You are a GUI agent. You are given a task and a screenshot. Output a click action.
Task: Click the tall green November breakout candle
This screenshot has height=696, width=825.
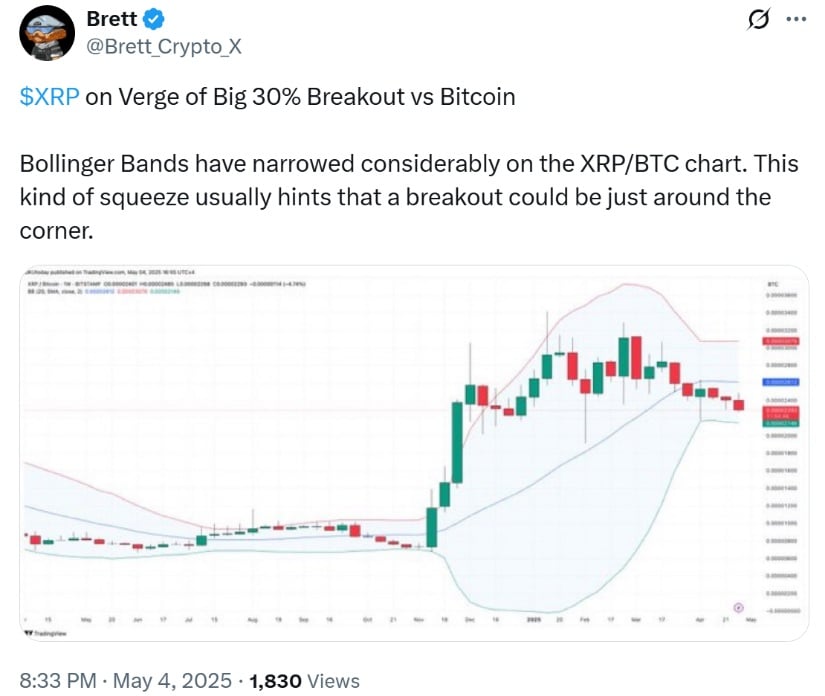[x=457, y=440]
